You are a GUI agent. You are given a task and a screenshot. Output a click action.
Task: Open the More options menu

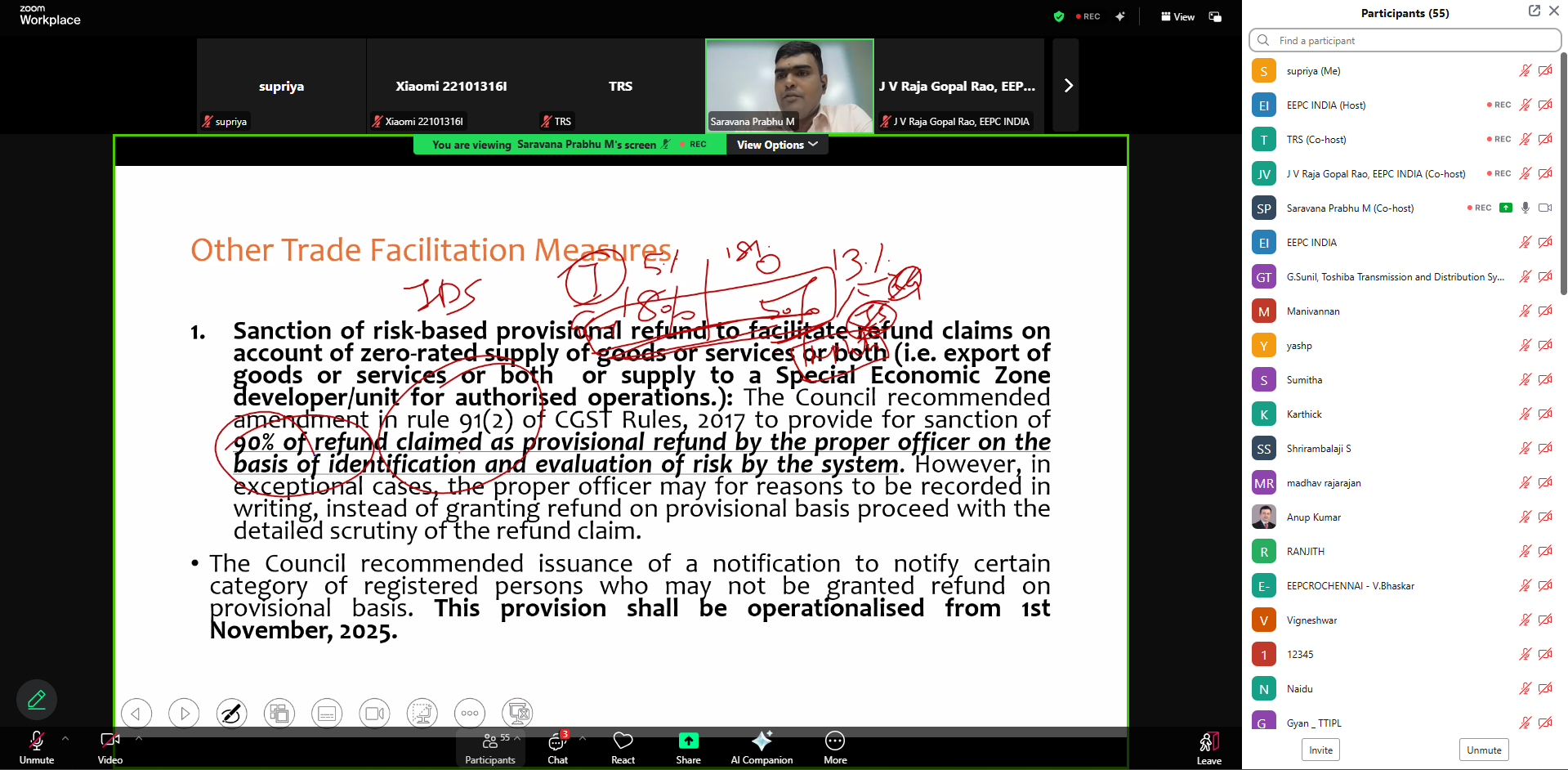pos(834,747)
